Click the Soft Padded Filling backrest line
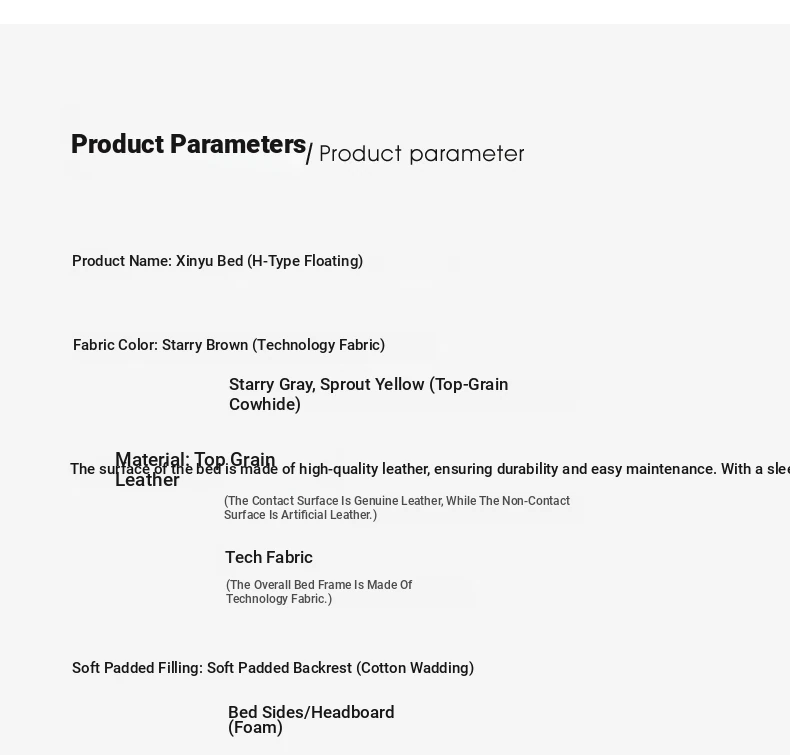Screen dimensions: 790x755 click(x=273, y=668)
